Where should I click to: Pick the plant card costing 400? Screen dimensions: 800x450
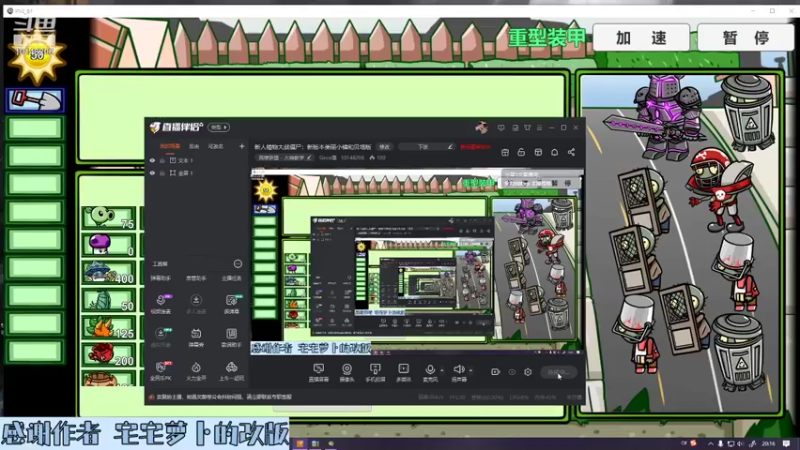(109, 272)
